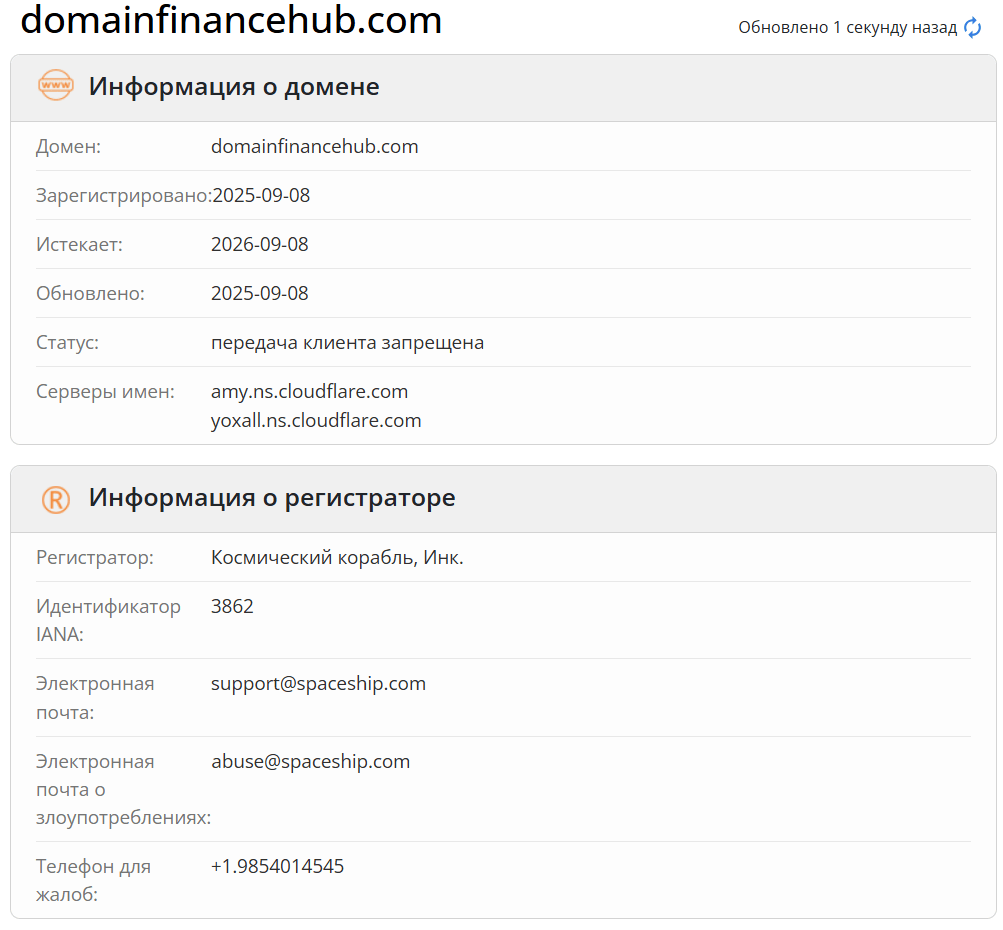Click the yoxall.ns.cloudflare.com name server
Viewport: 1003px width, 930px height.
coord(316,420)
